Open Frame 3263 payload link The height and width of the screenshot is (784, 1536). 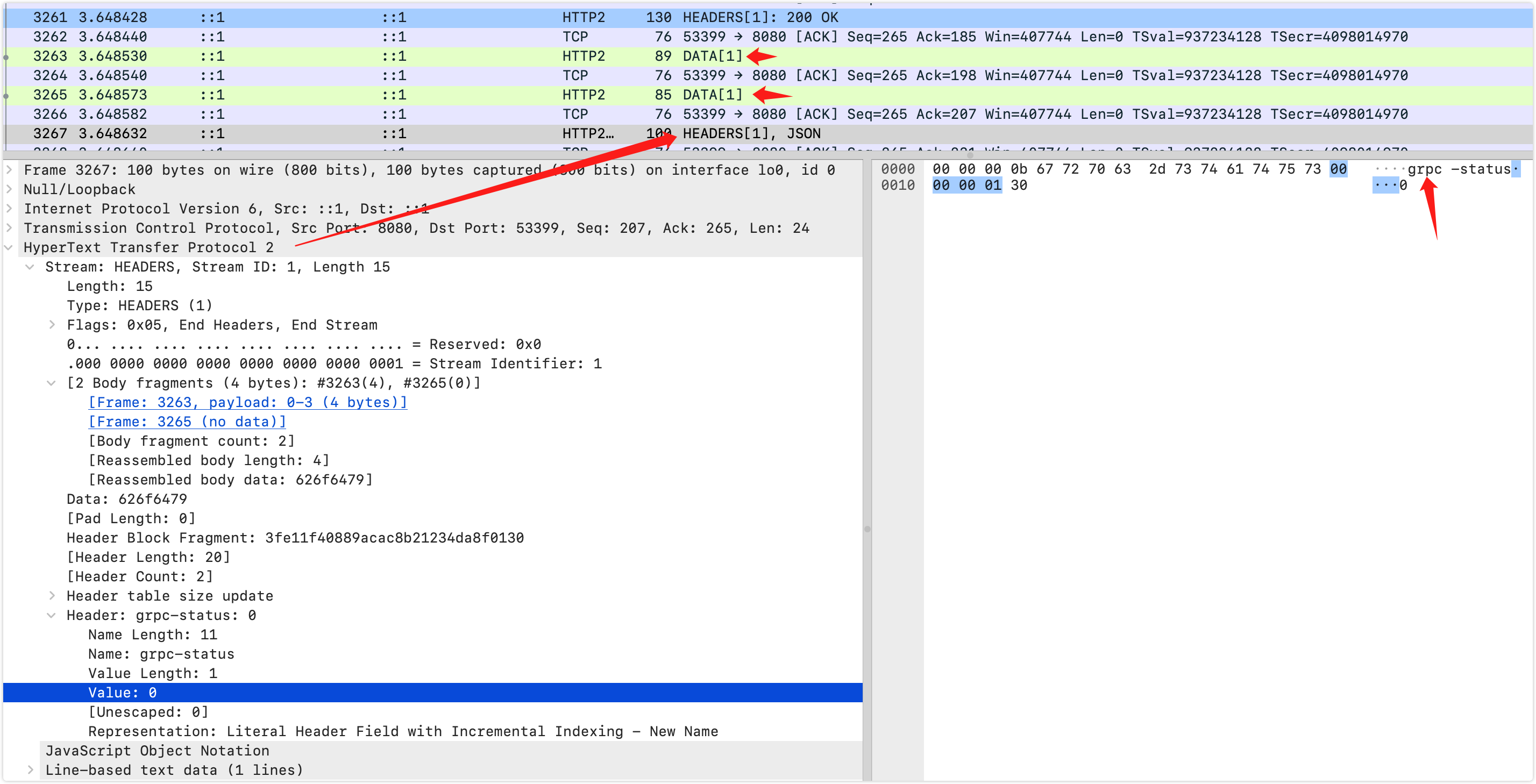click(247, 402)
